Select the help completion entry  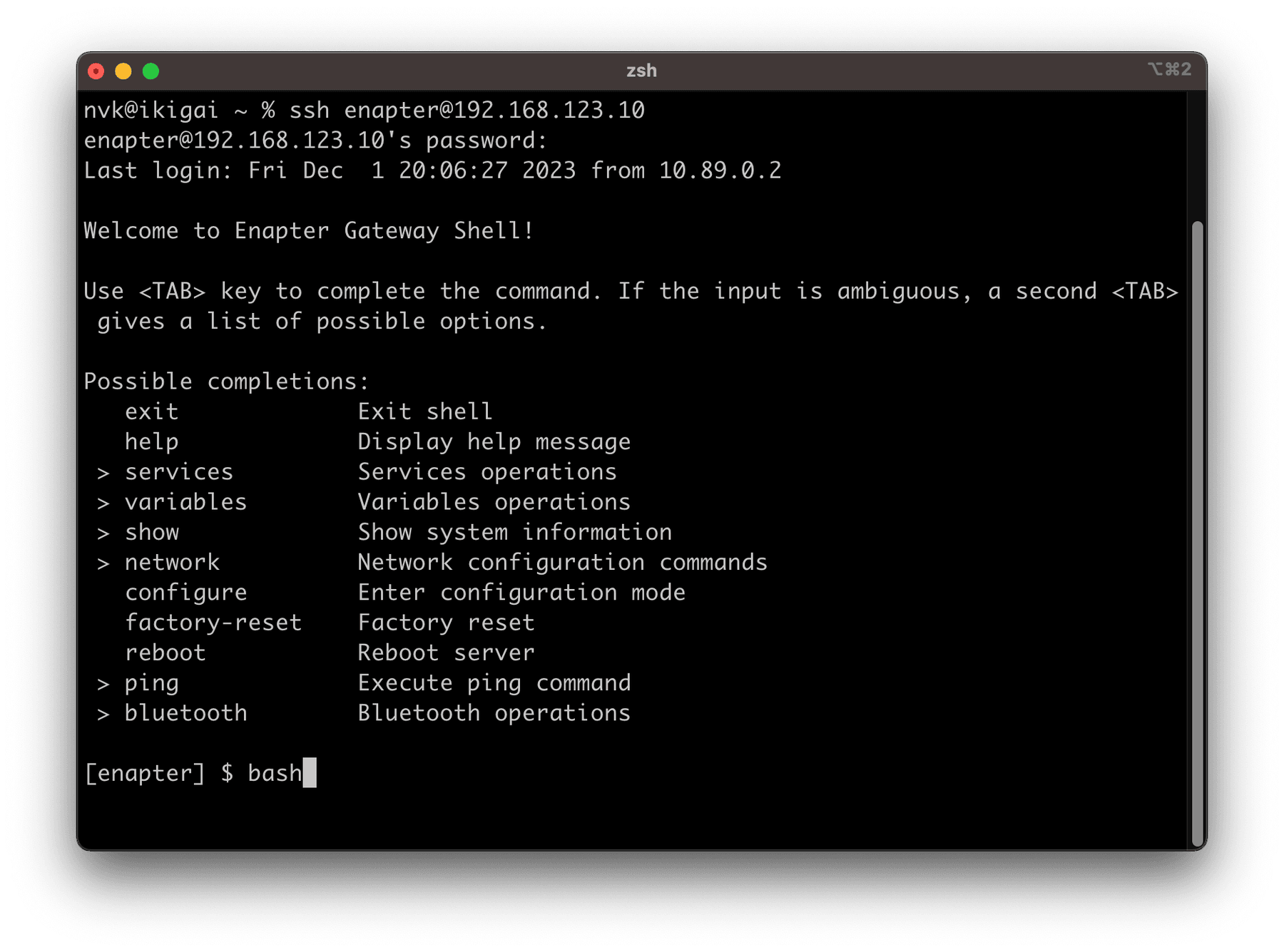151,441
